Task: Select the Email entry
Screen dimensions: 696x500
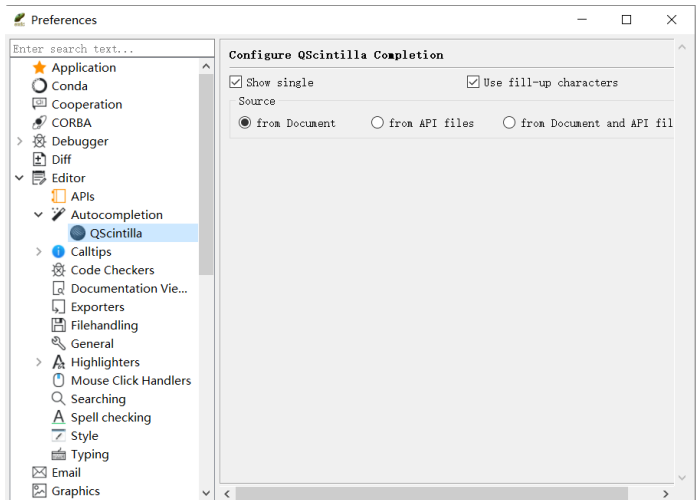Action: (x=66, y=472)
